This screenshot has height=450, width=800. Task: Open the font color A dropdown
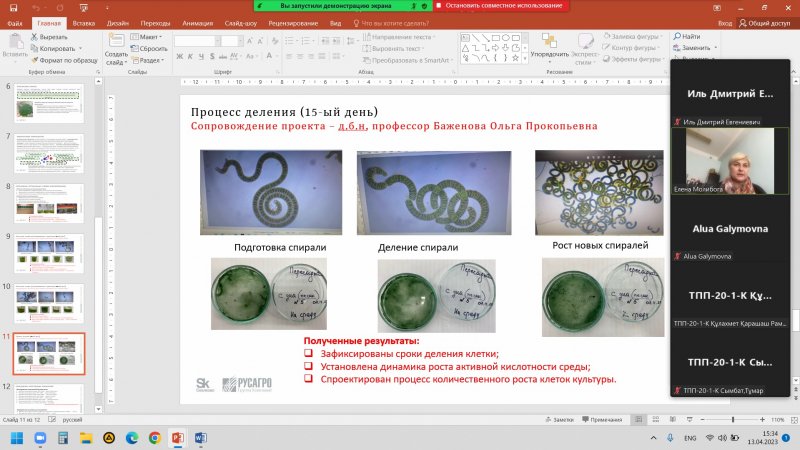277,56
